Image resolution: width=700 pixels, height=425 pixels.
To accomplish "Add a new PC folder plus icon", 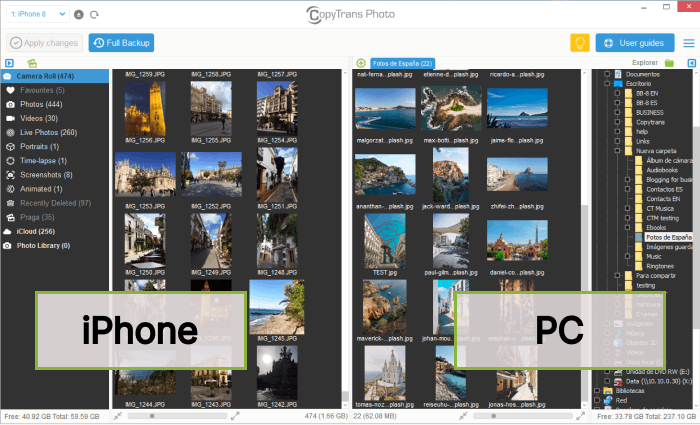I will [x=361, y=63].
